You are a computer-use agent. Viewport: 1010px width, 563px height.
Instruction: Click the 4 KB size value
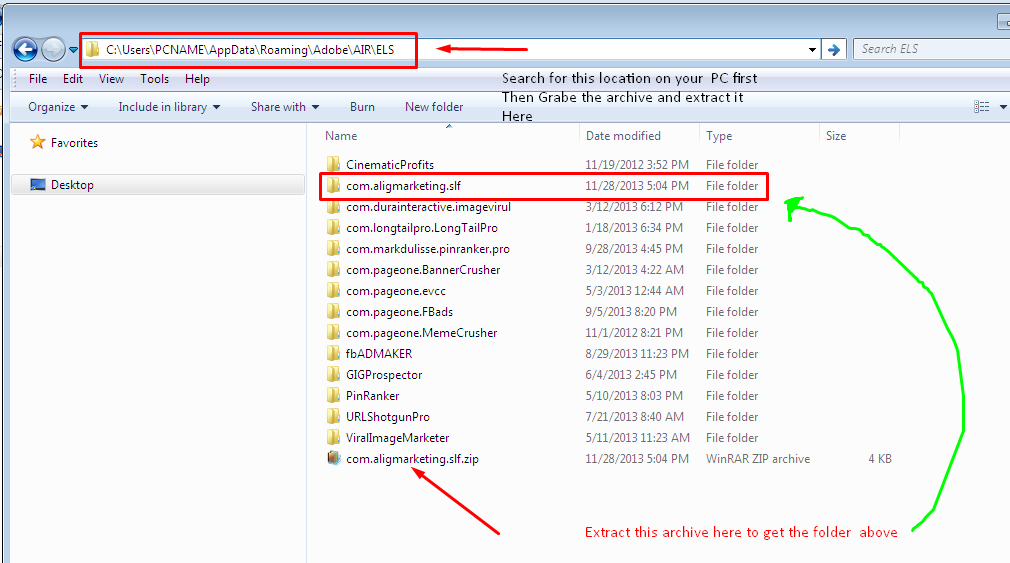tap(880, 459)
